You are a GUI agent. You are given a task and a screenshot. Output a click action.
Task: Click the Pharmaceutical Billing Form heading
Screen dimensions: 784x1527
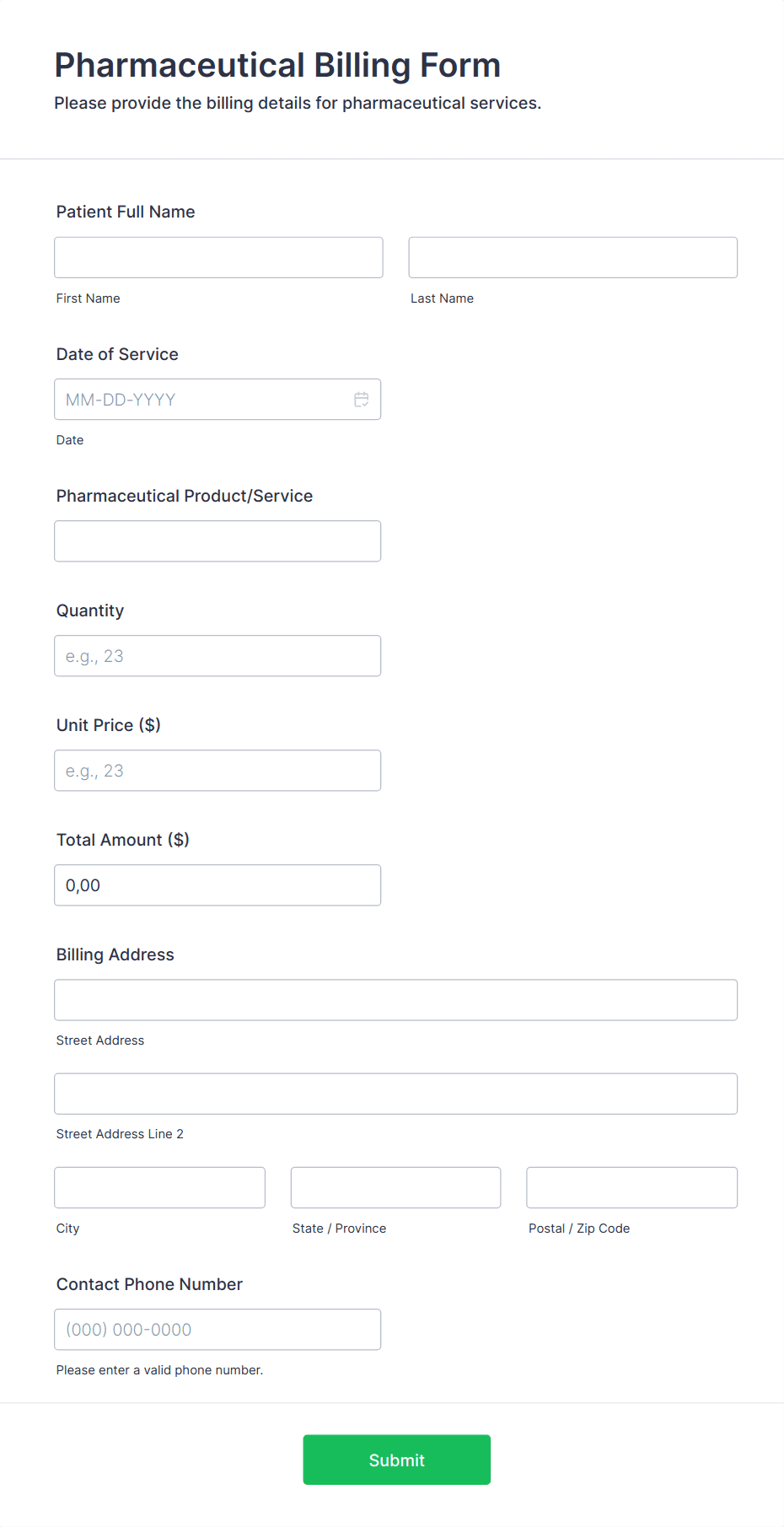[x=277, y=65]
